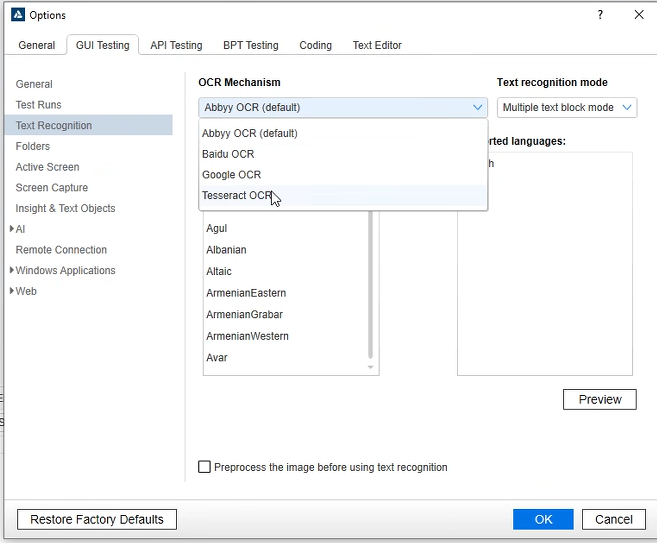The height and width of the screenshot is (543, 657).
Task: Select Baidu OCR option
Action: 228,154
